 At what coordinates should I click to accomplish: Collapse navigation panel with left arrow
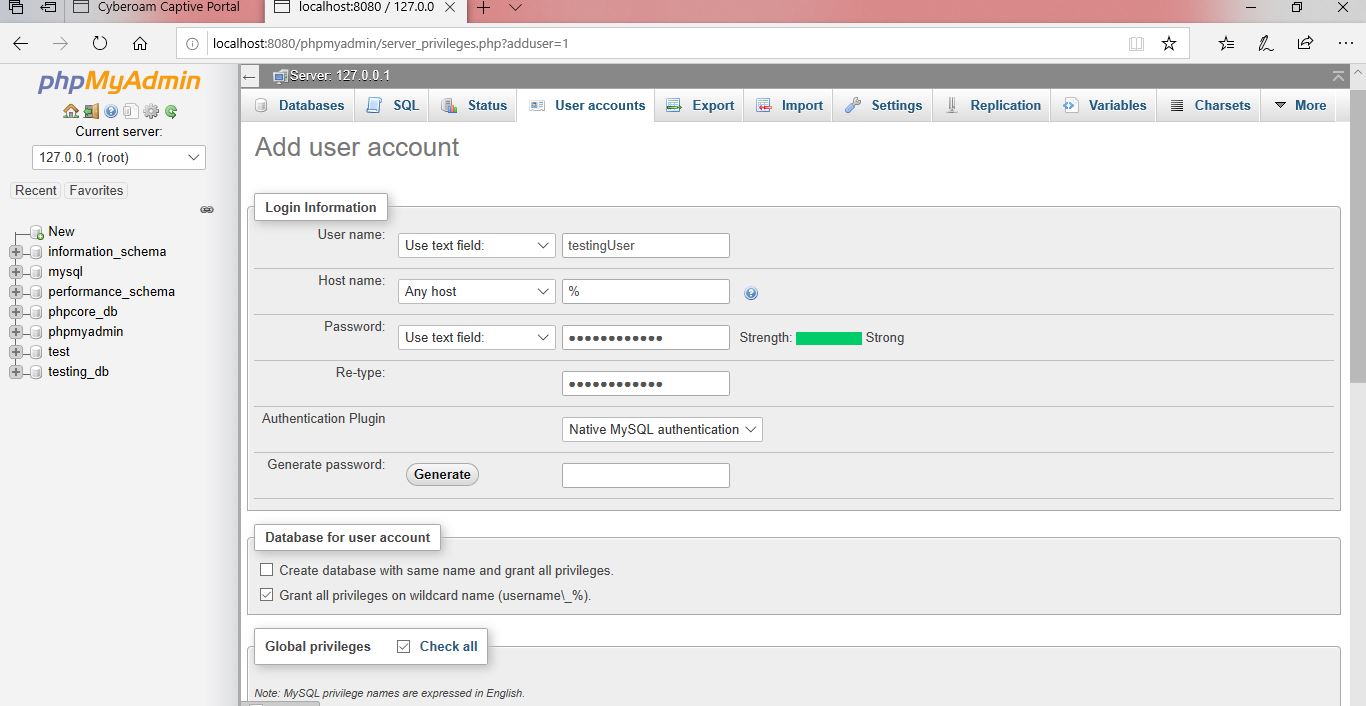click(x=250, y=76)
